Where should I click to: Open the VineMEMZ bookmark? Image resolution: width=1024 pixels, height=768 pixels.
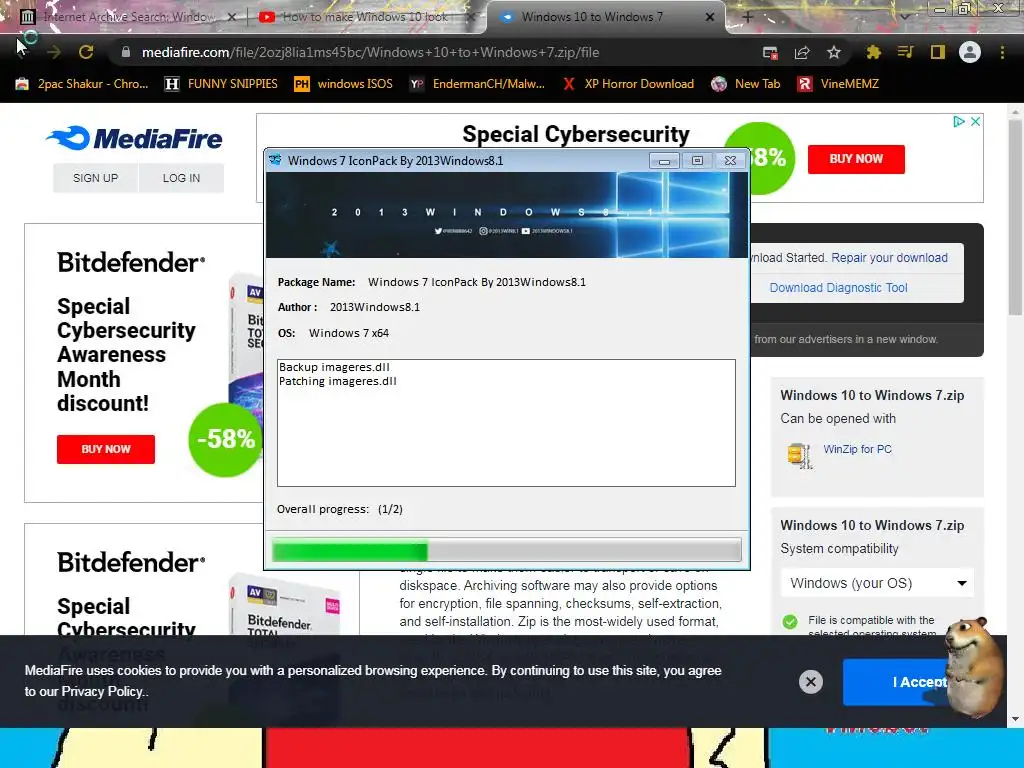(x=839, y=84)
